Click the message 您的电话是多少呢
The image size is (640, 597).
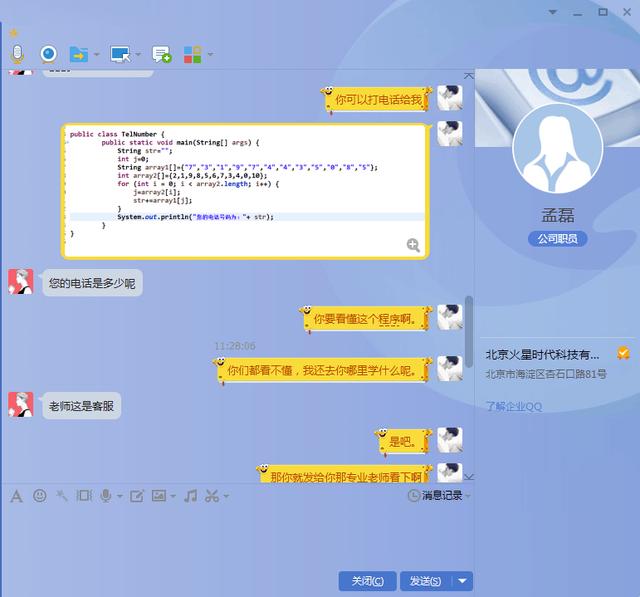(92, 283)
